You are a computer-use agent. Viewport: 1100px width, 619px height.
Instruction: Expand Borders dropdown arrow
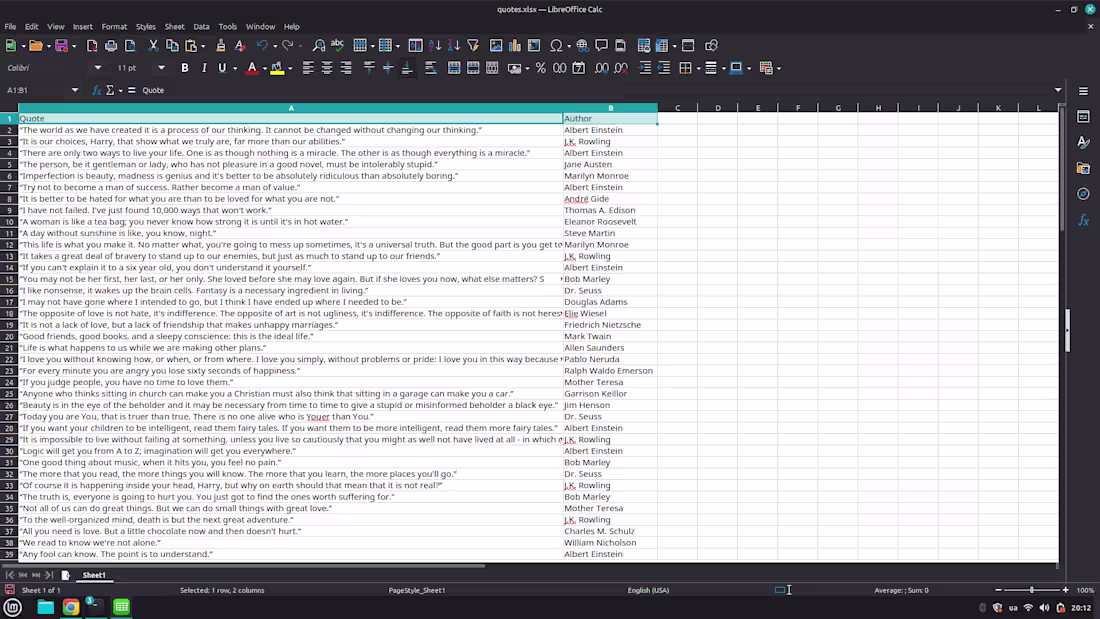698,69
